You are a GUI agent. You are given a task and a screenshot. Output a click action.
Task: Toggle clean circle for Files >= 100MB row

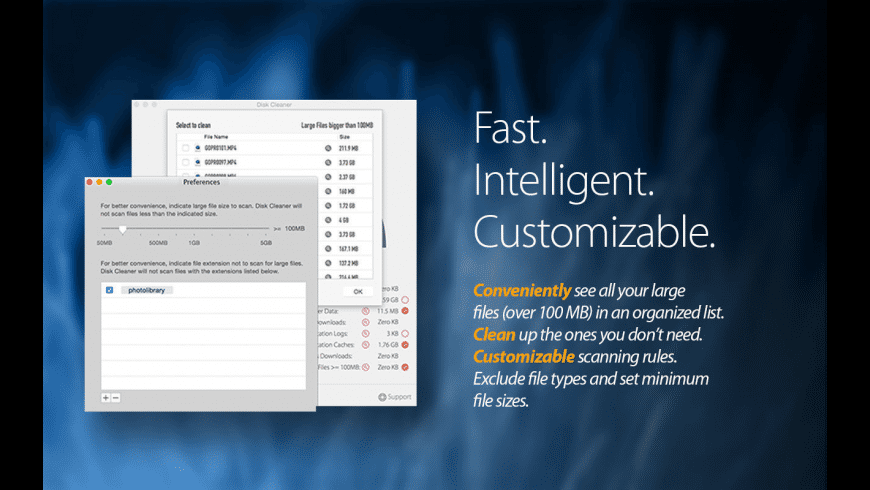tap(405, 367)
